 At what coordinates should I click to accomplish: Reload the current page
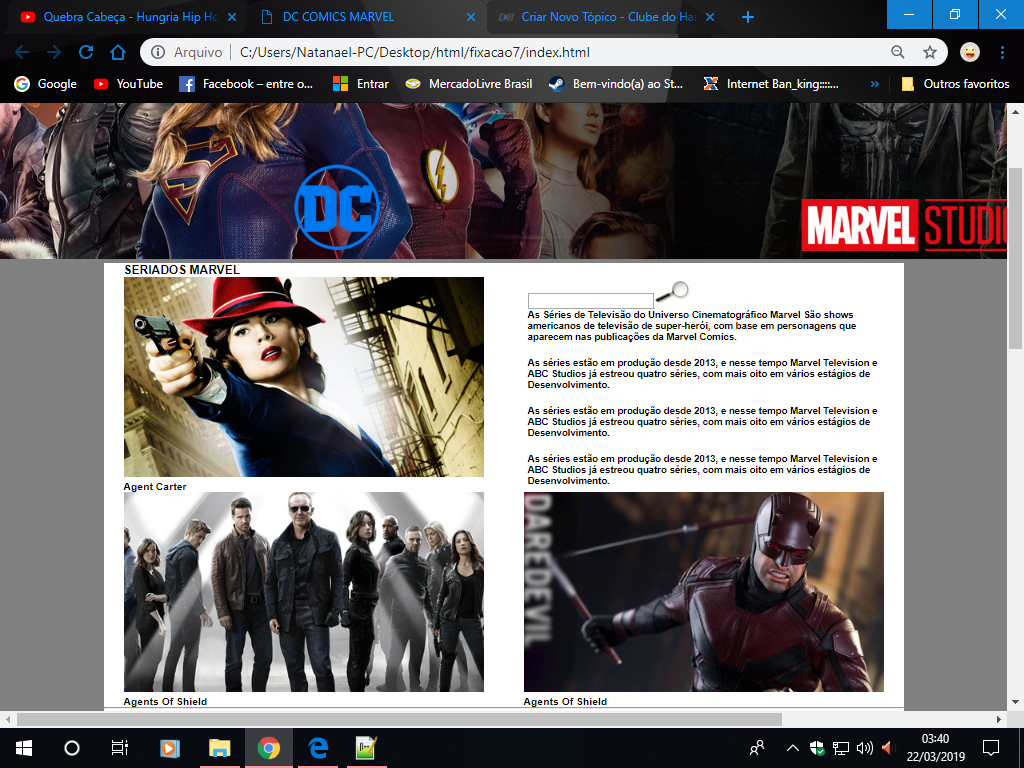pyautogui.click(x=86, y=52)
